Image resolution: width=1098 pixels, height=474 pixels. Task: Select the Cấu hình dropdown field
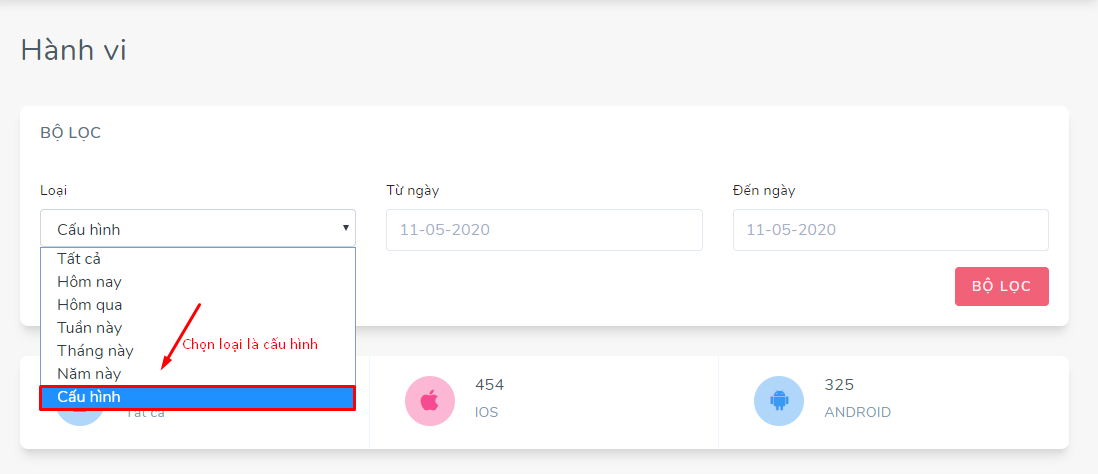tap(197, 228)
